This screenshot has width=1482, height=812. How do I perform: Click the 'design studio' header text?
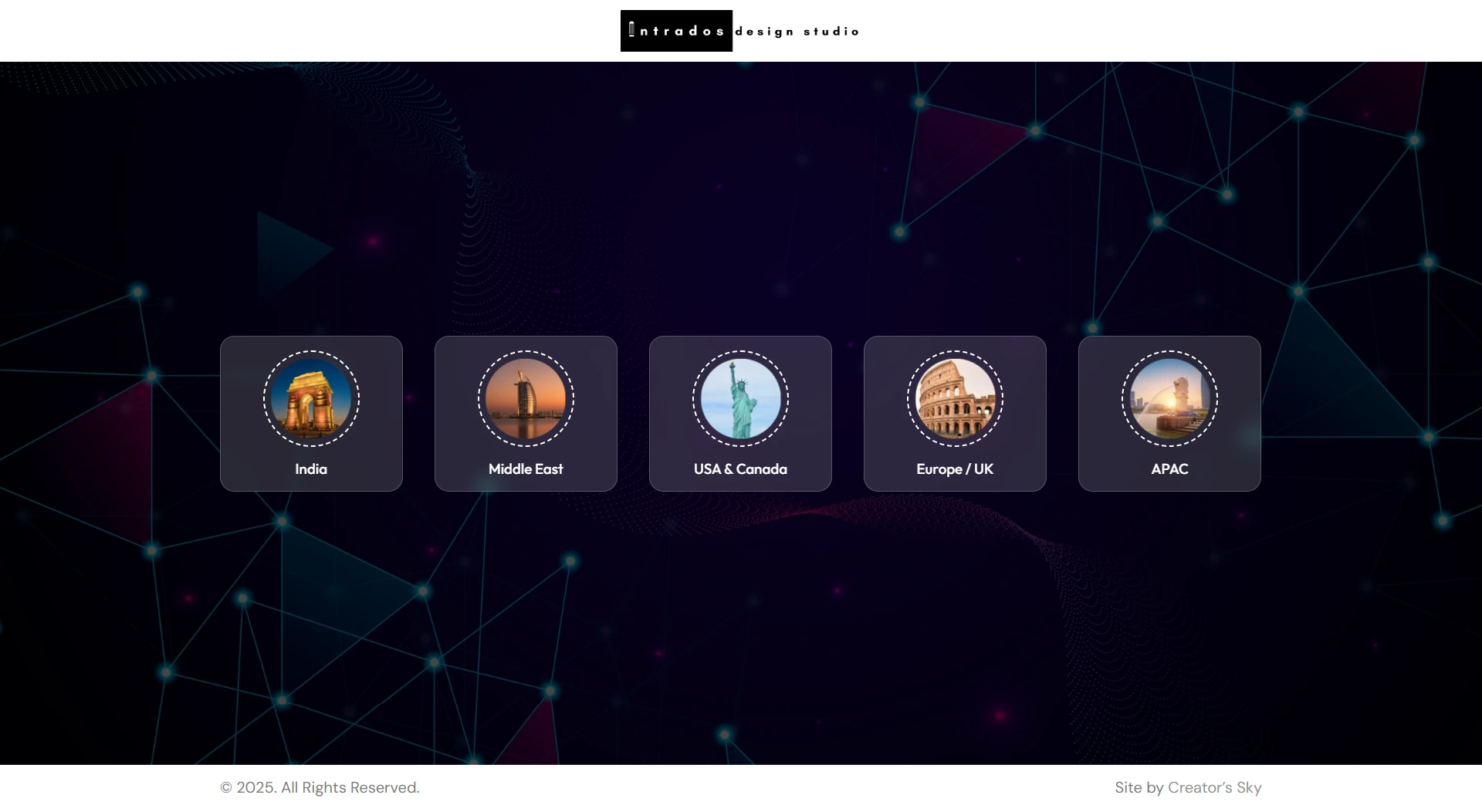(x=797, y=32)
